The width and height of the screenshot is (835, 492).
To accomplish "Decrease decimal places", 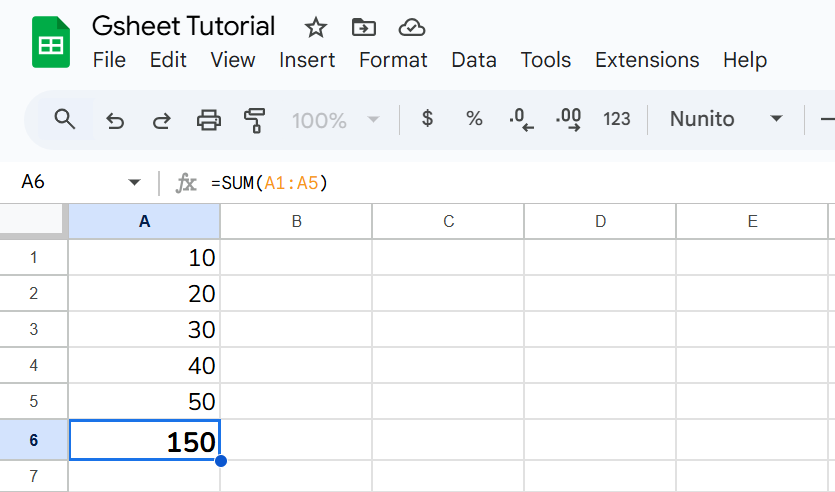I will click(521, 120).
